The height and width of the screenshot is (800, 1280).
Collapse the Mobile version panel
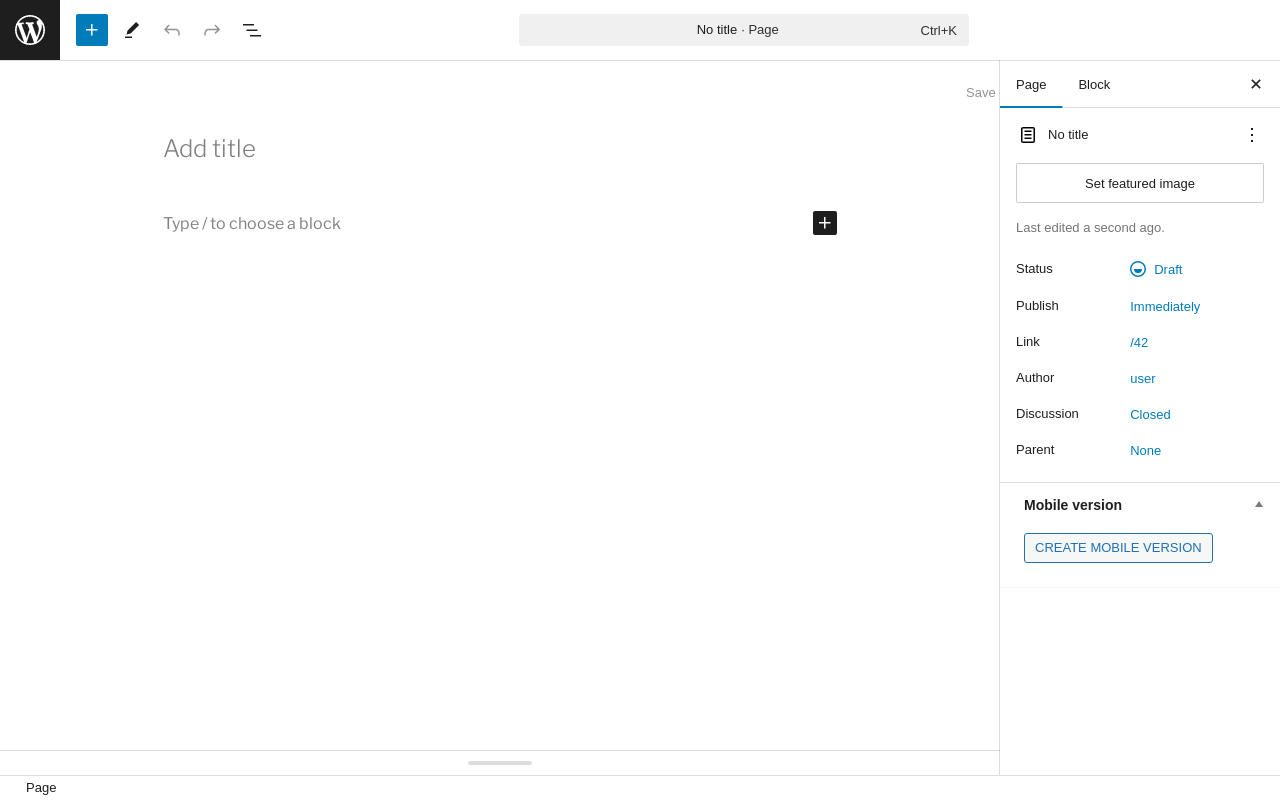[x=1259, y=505]
